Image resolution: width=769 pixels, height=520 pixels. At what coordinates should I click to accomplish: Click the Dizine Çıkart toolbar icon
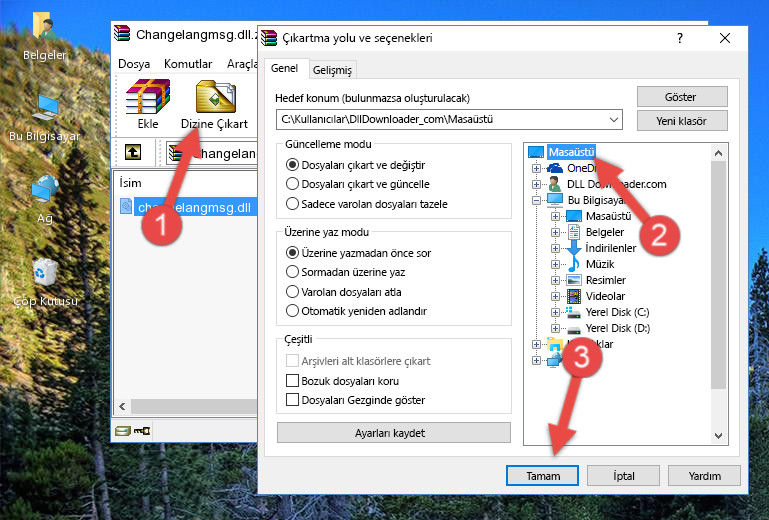pyautogui.click(x=214, y=104)
